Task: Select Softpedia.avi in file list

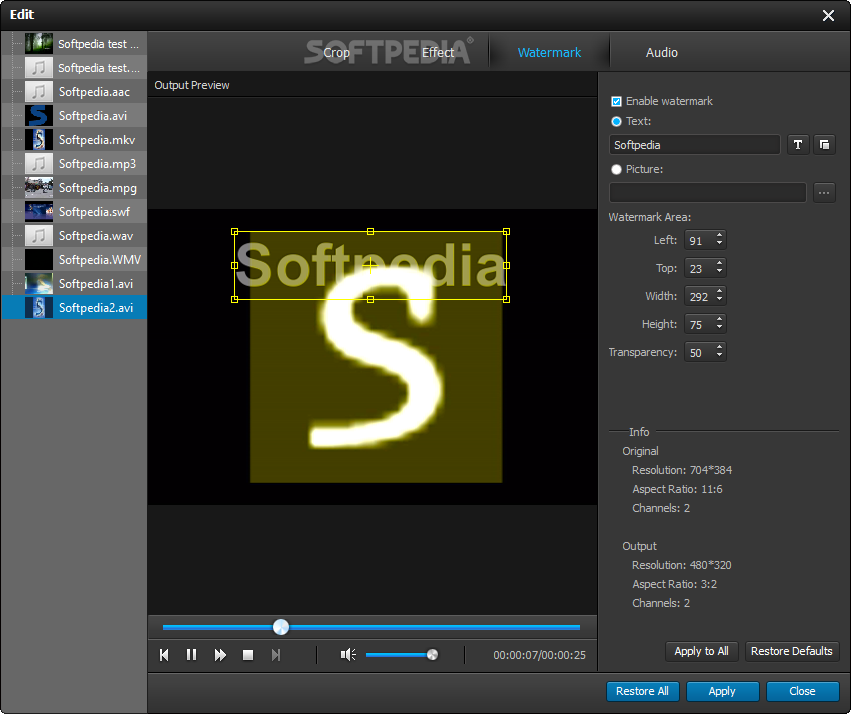Action: [74, 116]
